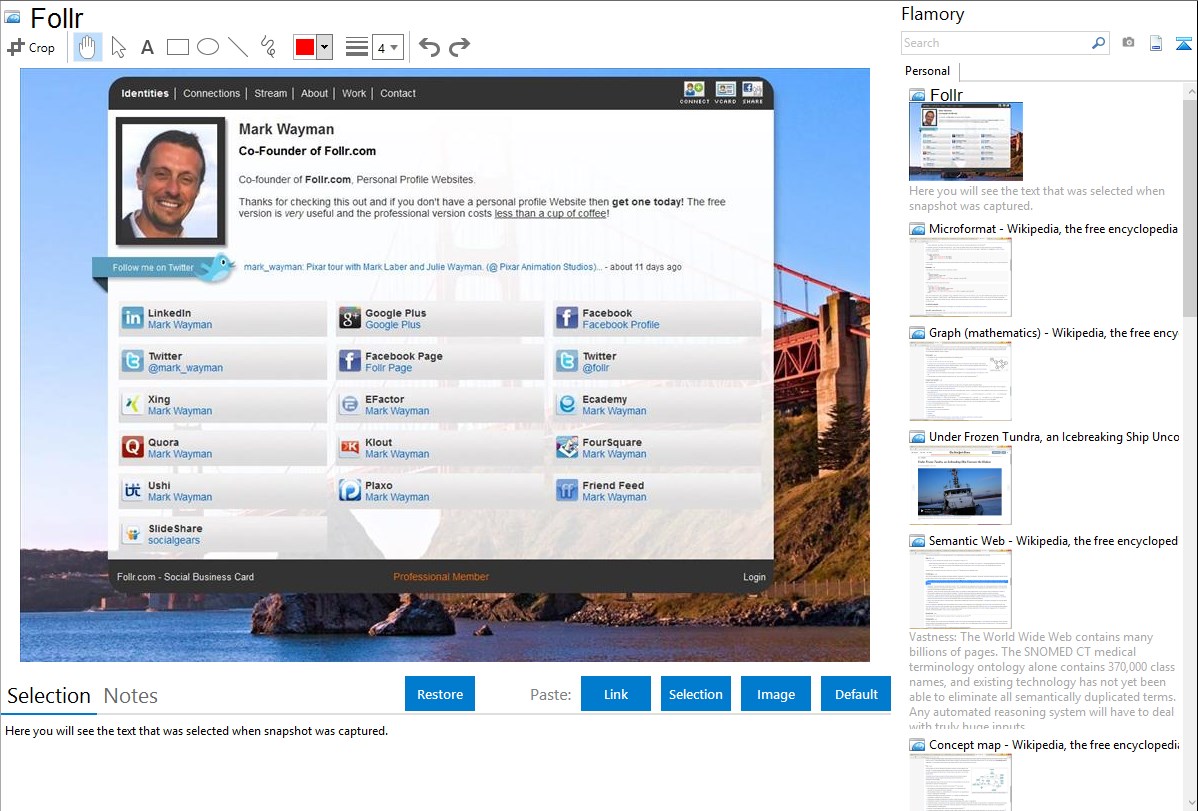Open the Follr snapshot thumbnail
1198x811 pixels.
click(x=966, y=141)
